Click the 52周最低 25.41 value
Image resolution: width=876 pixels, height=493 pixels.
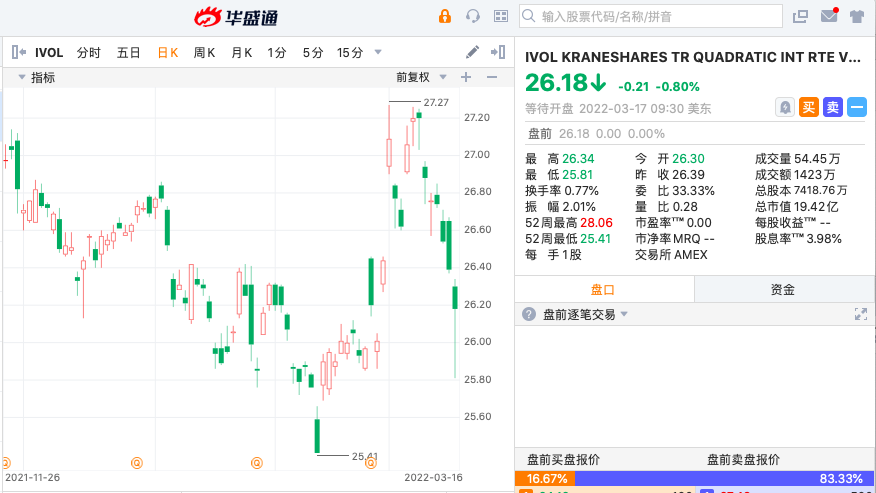pos(596,239)
